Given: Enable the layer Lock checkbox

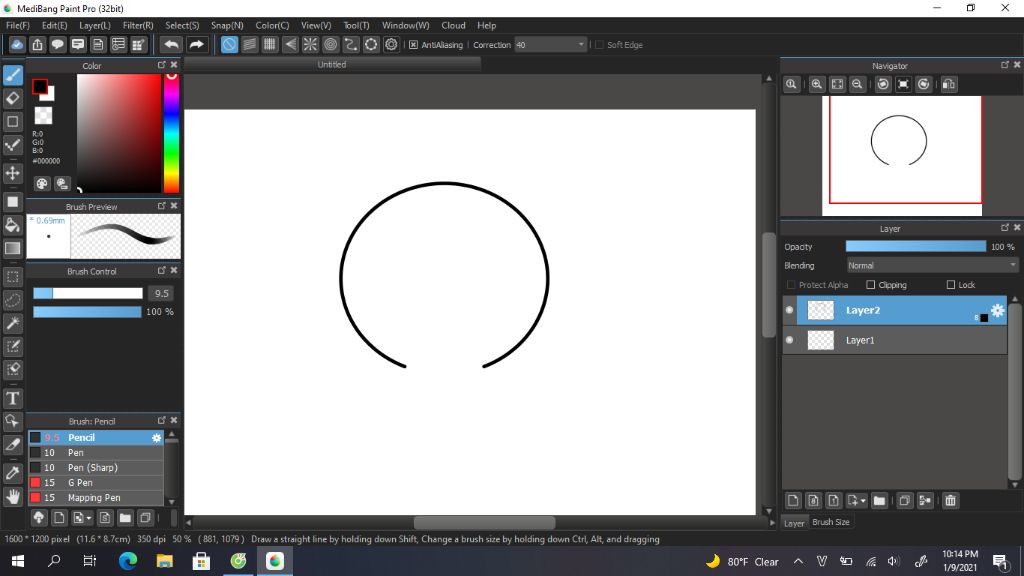Looking at the screenshot, I should pos(951,285).
